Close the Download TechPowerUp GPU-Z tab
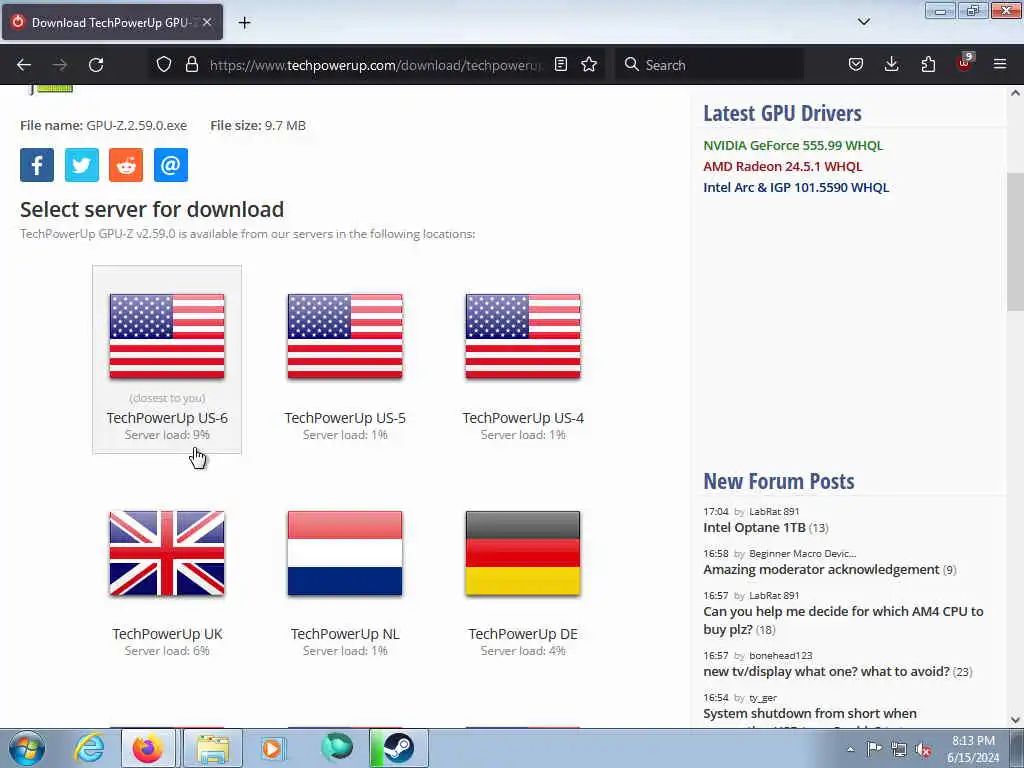This screenshot has height=768, width=1024. click(207, 22)
